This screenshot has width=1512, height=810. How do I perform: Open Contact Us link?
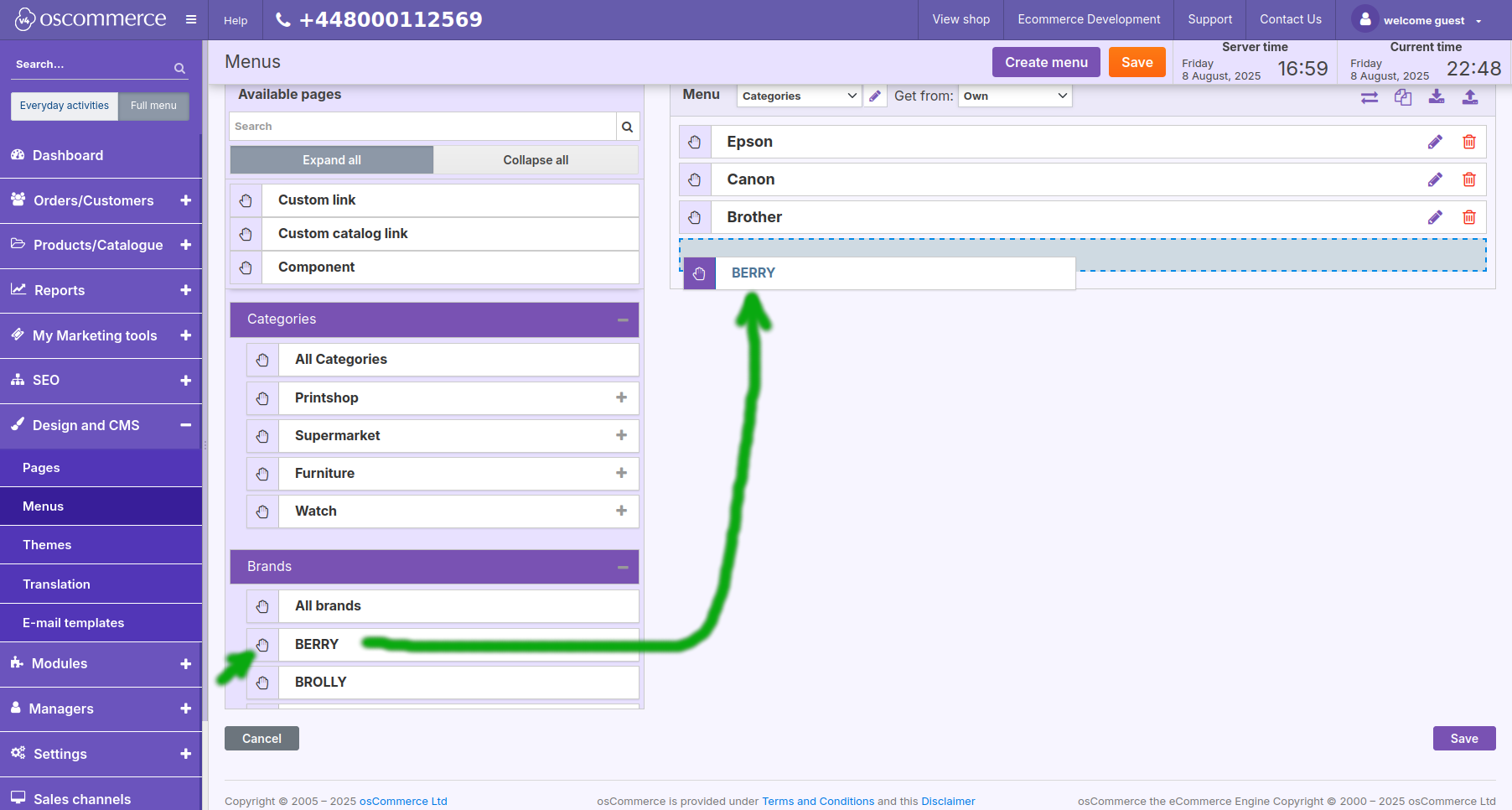[1291, 19]
